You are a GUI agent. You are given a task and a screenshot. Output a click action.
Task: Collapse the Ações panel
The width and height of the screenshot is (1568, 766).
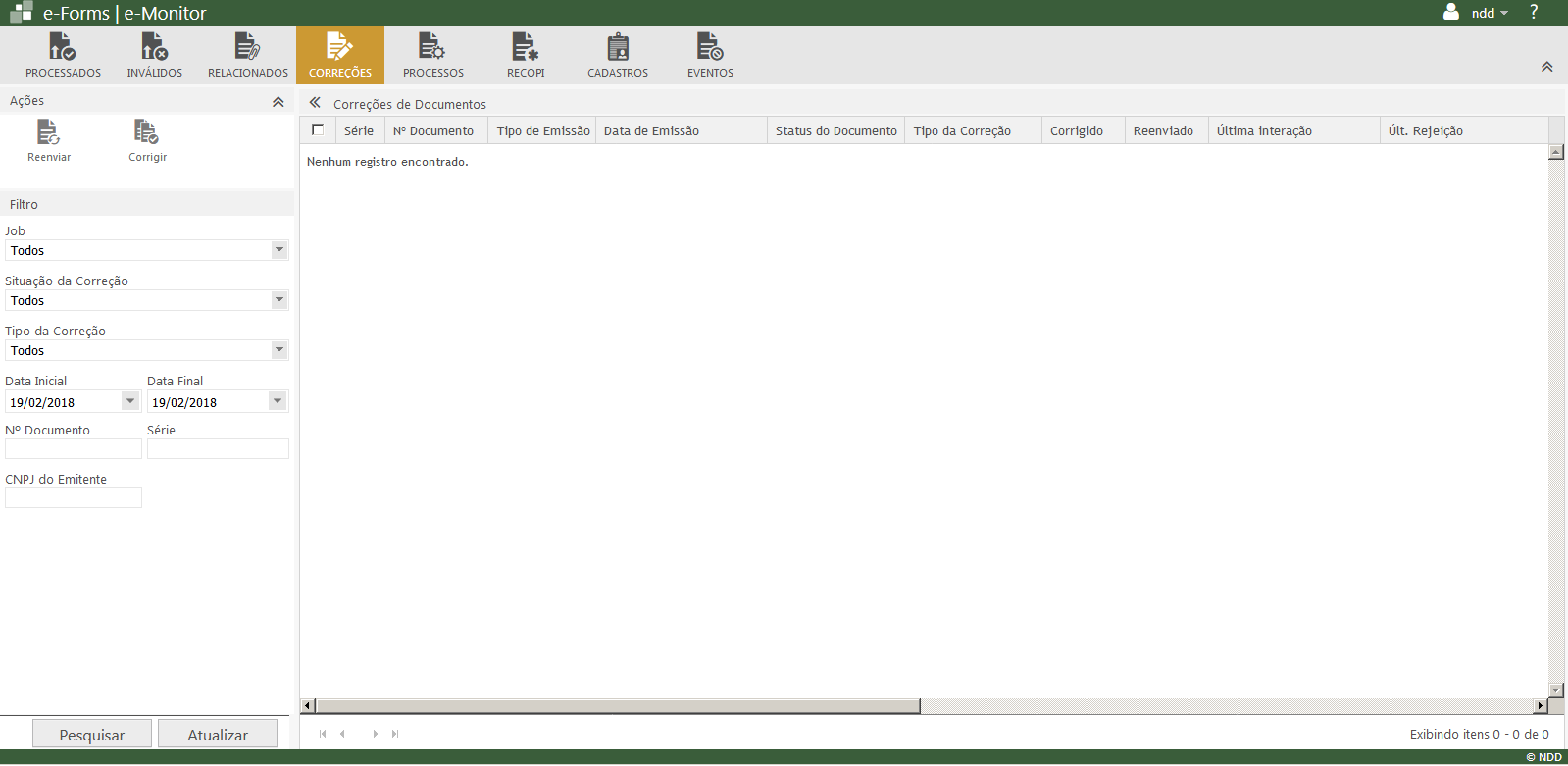[x=278, y=101]
